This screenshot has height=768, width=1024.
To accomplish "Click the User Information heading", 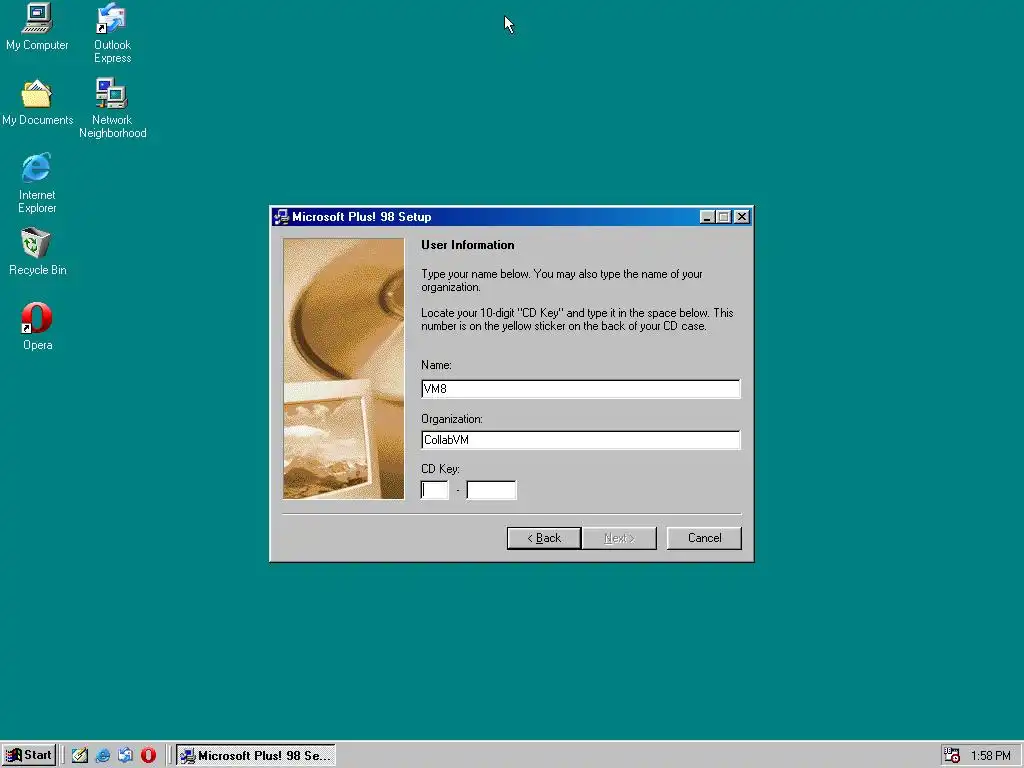I will [x=468, y=245].
